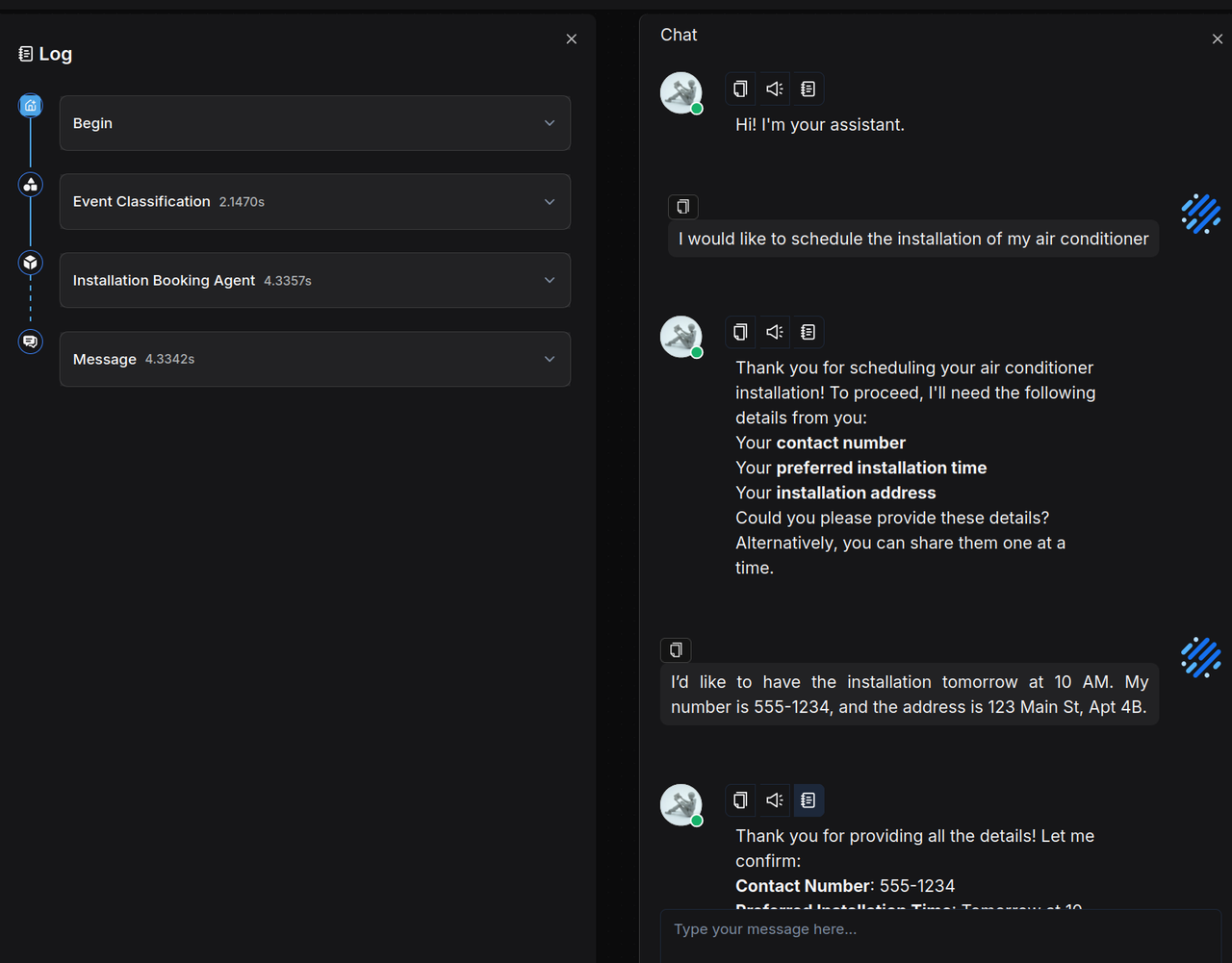Screen dimensions: 1232x963
Task: Copy the user's air conditioner scheduling message
Action: (x=682, y=207)
